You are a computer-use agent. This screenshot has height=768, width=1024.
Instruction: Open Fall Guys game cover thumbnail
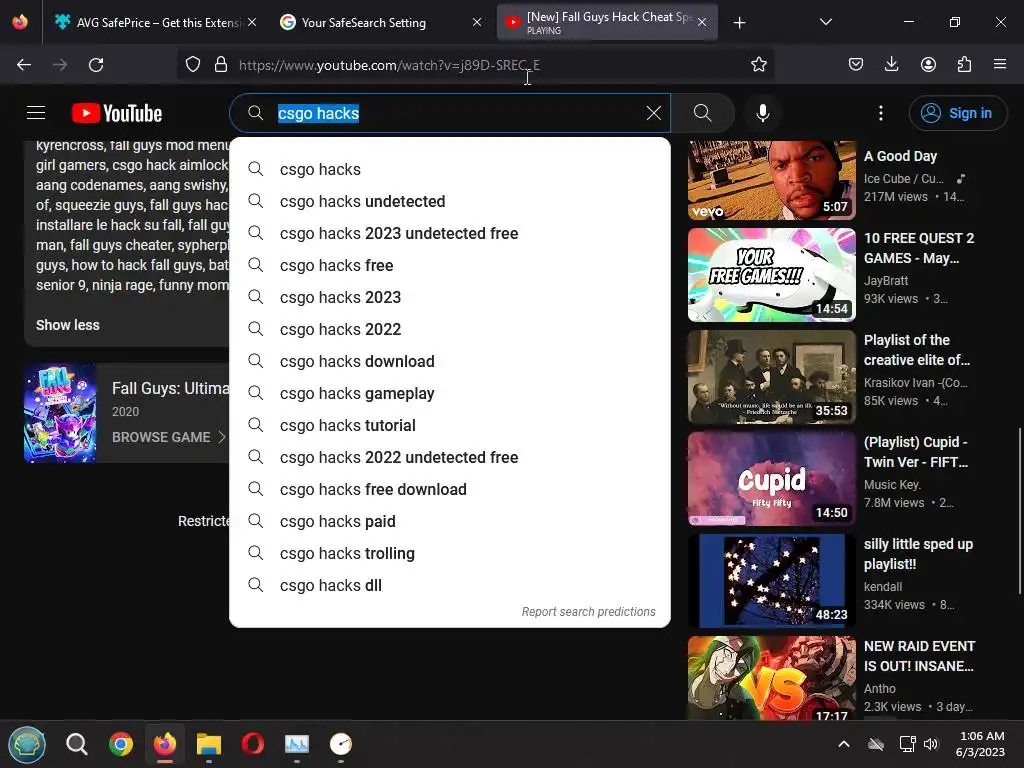tap(60, 413)
